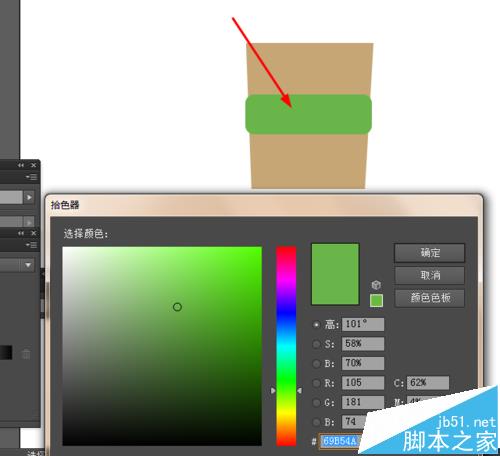Click the 选择颜色: label text
500x456 pixels.
coord(86,234)
